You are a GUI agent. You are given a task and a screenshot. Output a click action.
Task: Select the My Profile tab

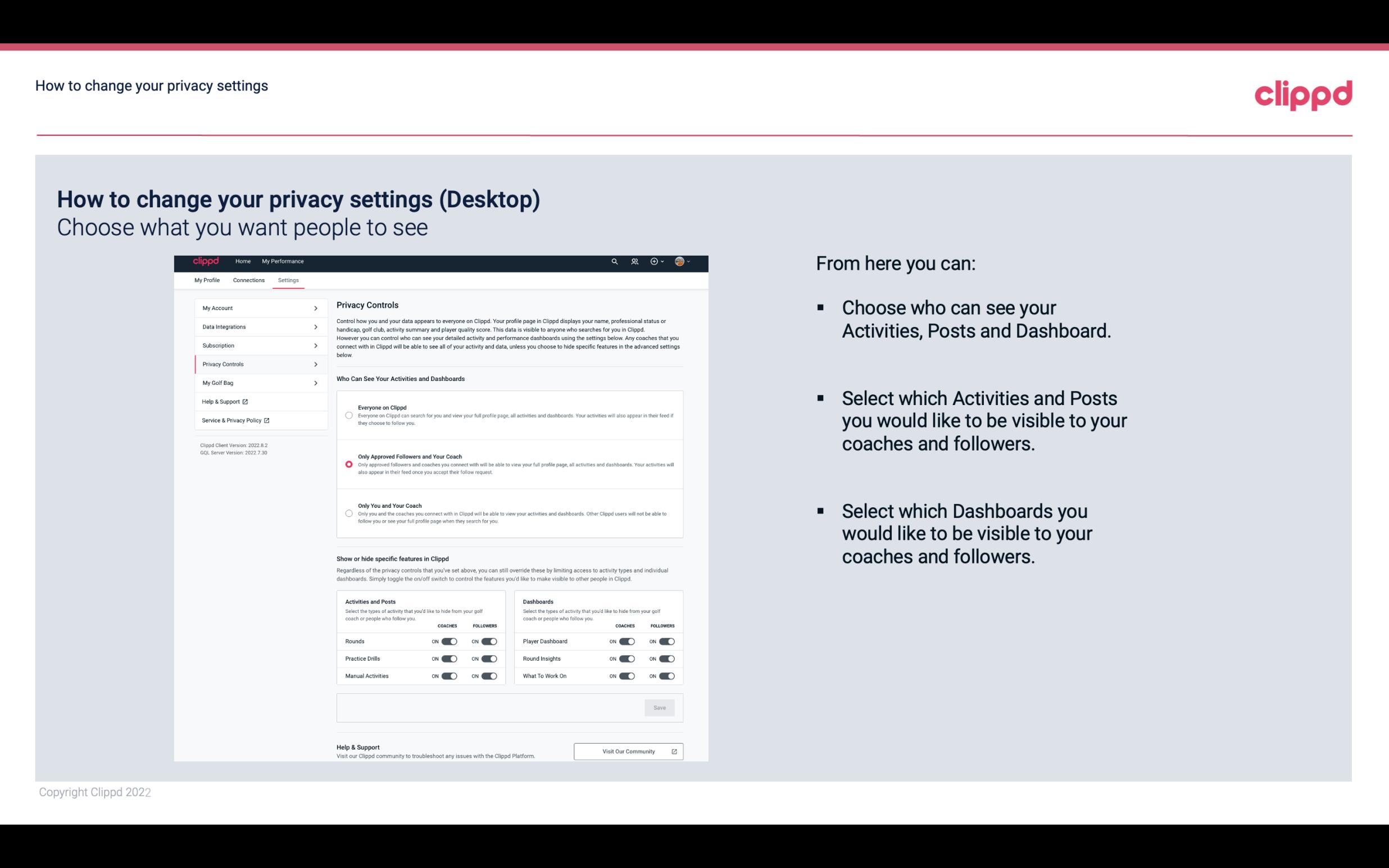[206, 280]
